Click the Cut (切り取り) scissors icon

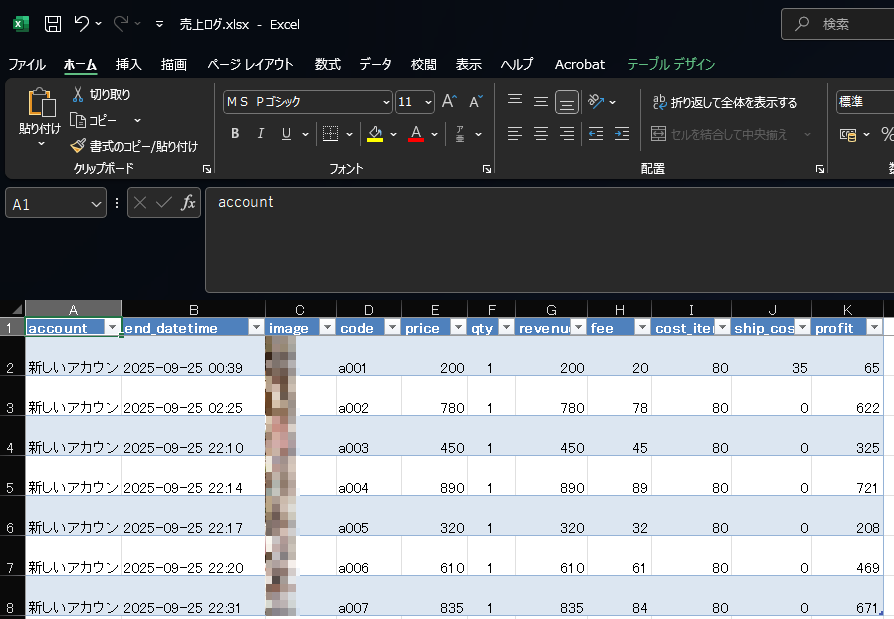[79, 95]
